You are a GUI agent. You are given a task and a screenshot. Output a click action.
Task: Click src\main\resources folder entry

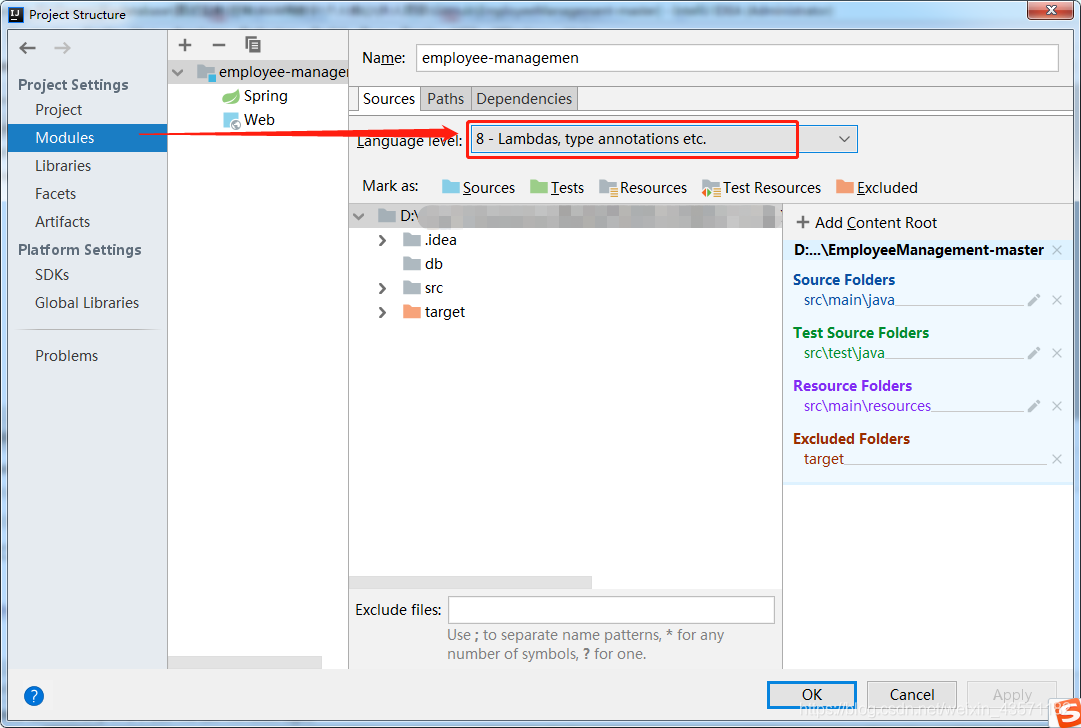867,406
